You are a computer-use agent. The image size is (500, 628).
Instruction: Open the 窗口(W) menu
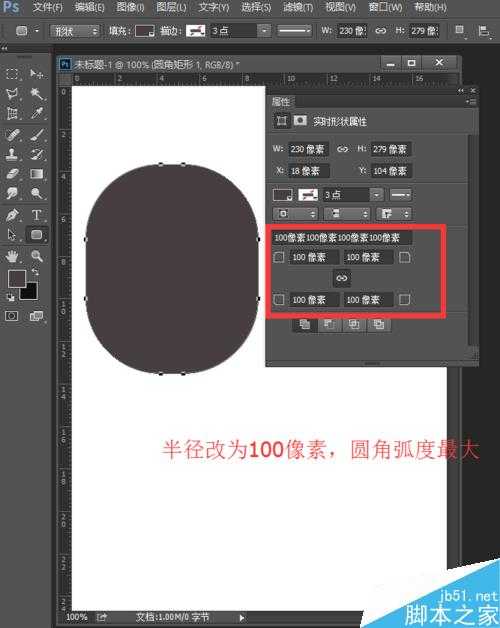click(x=385, y=7)
